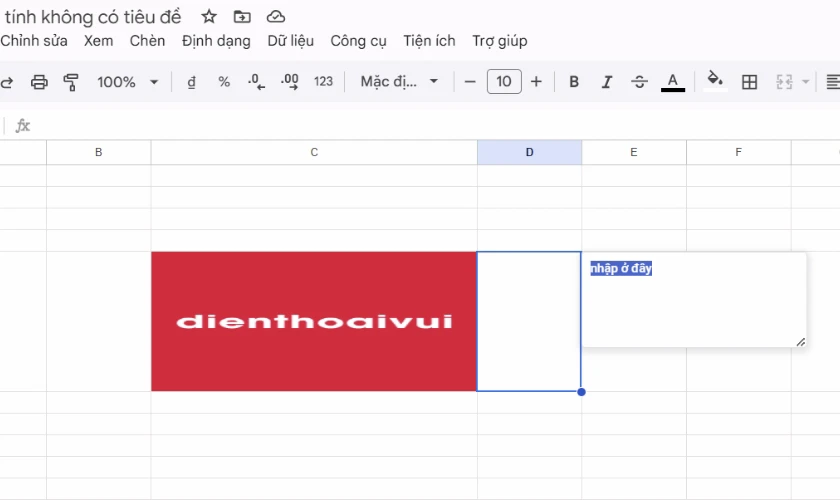Open the Chèn menu
This screenshot has height=500, width=840.
point(147,41)
